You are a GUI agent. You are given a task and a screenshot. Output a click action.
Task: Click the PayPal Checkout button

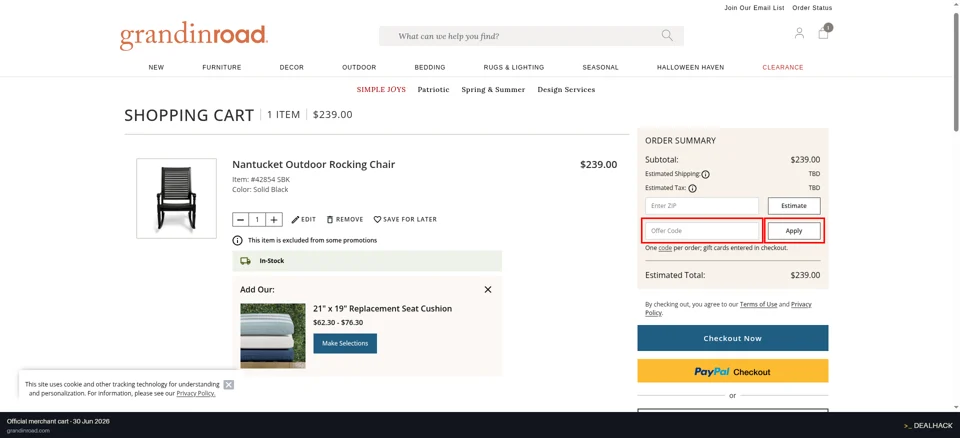(x=732, y=371)
